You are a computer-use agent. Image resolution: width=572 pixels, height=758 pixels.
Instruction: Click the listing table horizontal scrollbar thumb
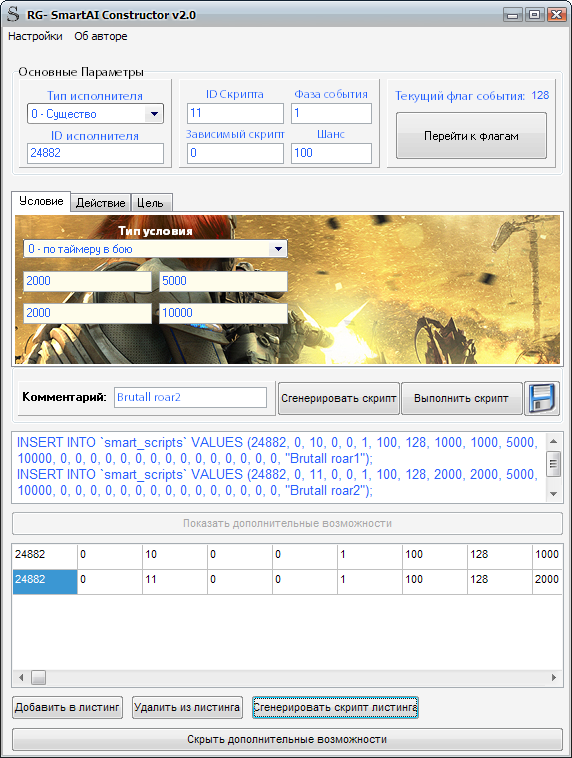tap(39, 678)
